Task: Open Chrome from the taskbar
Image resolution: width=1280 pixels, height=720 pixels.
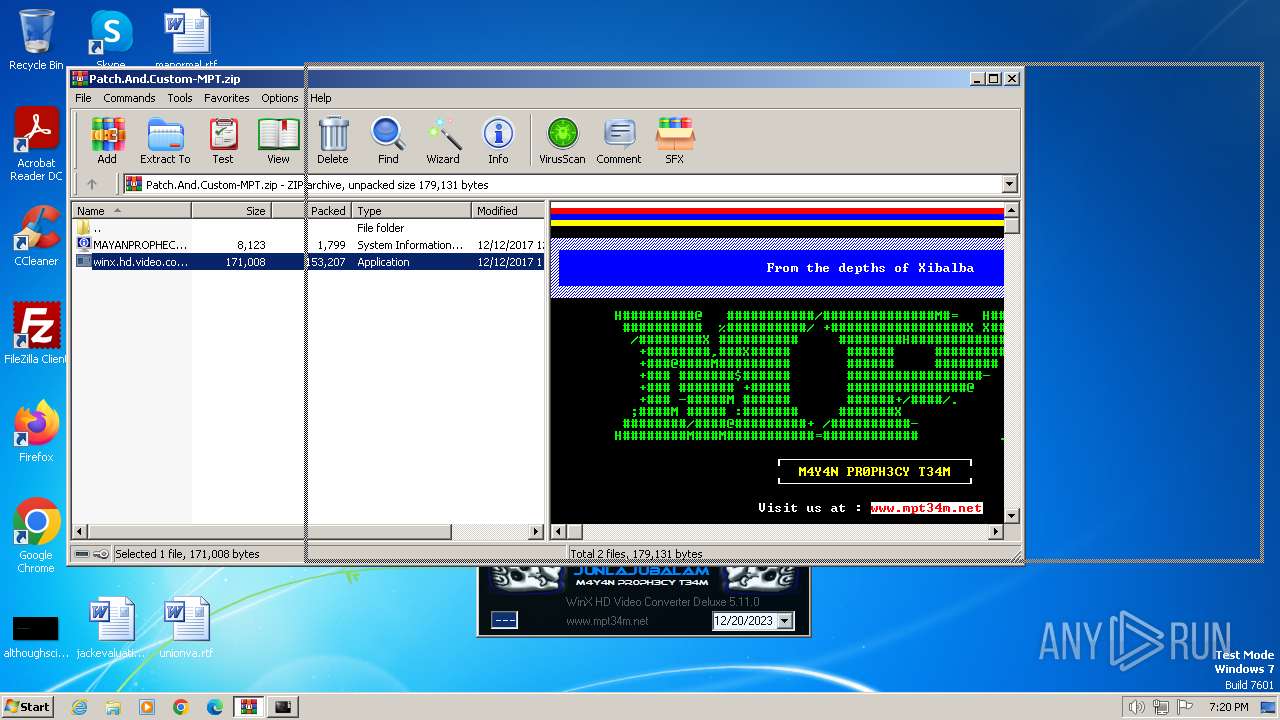Action: coord(181,707)
